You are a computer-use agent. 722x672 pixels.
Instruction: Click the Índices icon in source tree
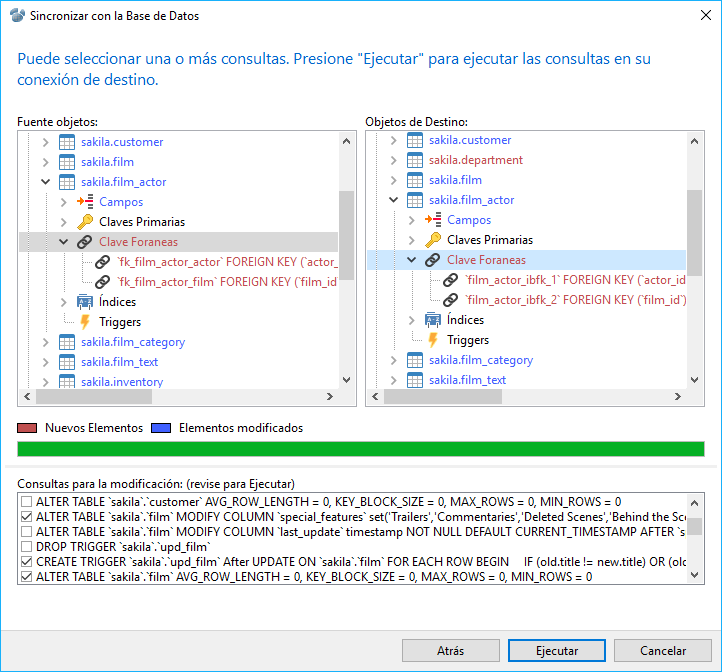click(x=85, y=302)
